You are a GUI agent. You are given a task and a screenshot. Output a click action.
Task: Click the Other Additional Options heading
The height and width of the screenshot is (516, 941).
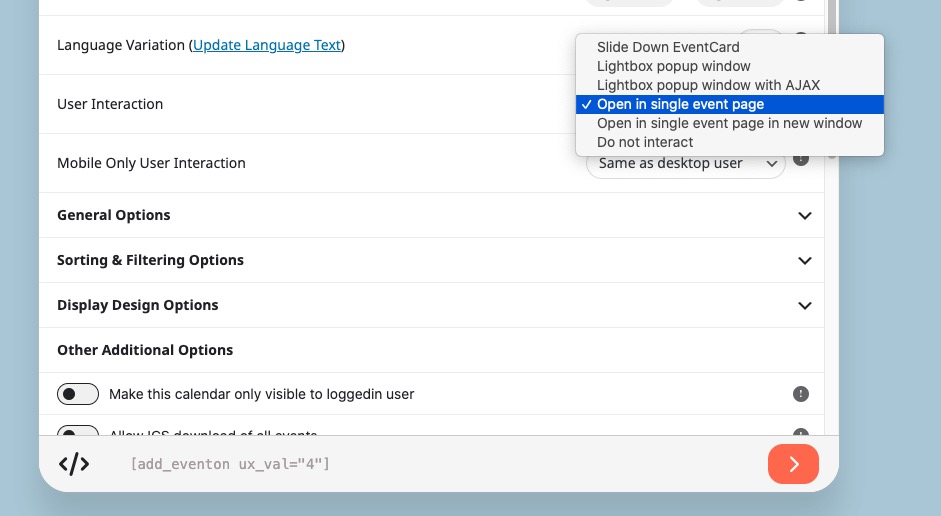click(x=145, y=350)
